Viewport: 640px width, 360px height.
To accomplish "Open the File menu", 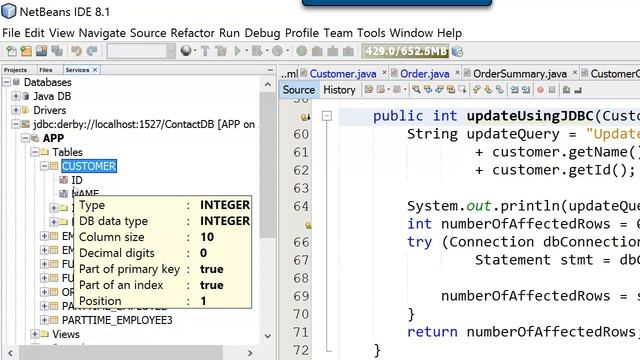I will pyautogui.click(x=11, y=33).
